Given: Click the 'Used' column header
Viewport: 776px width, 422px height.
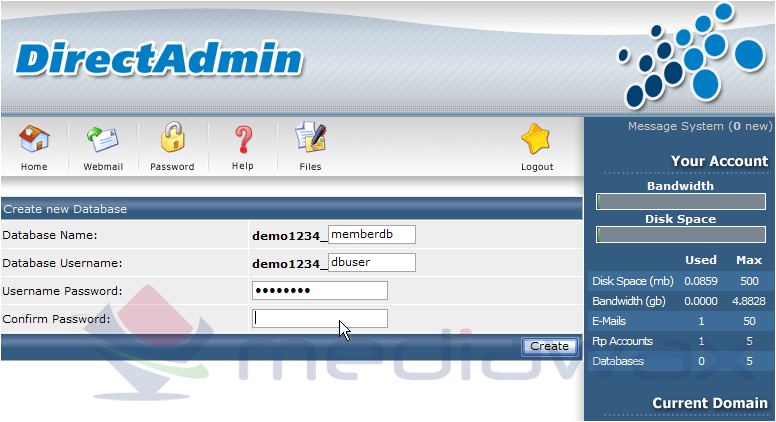Looking at the screenshot, I should coord(701,260).
